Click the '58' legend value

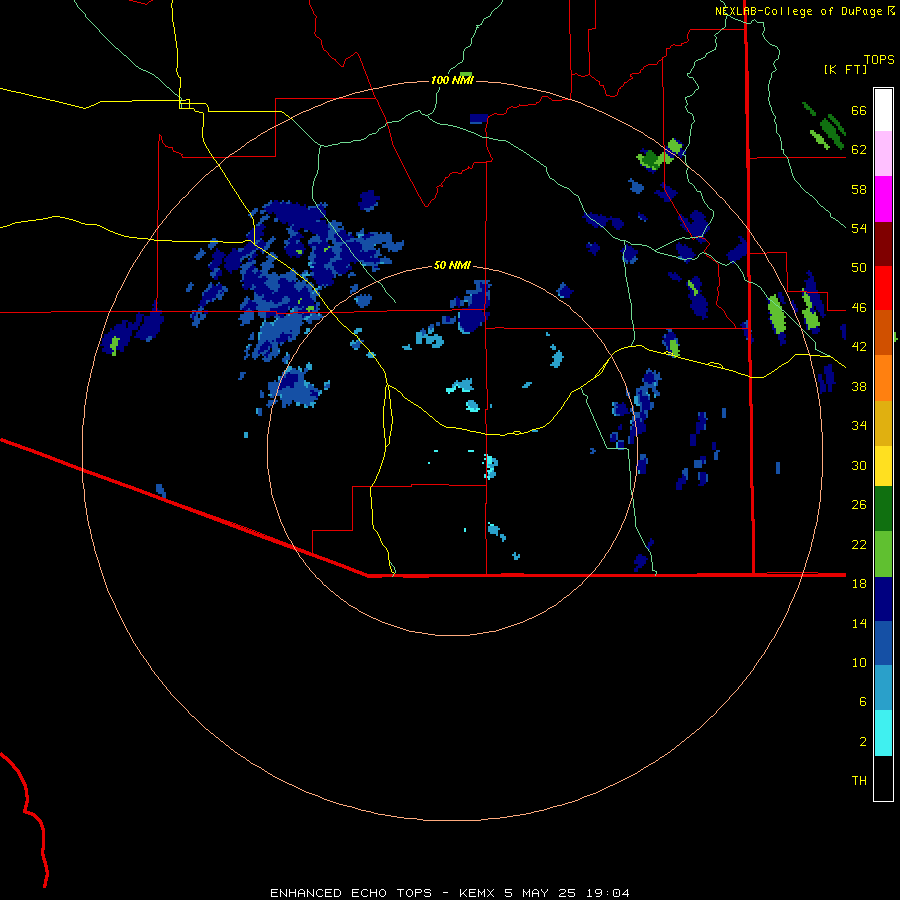click(859, 189)
